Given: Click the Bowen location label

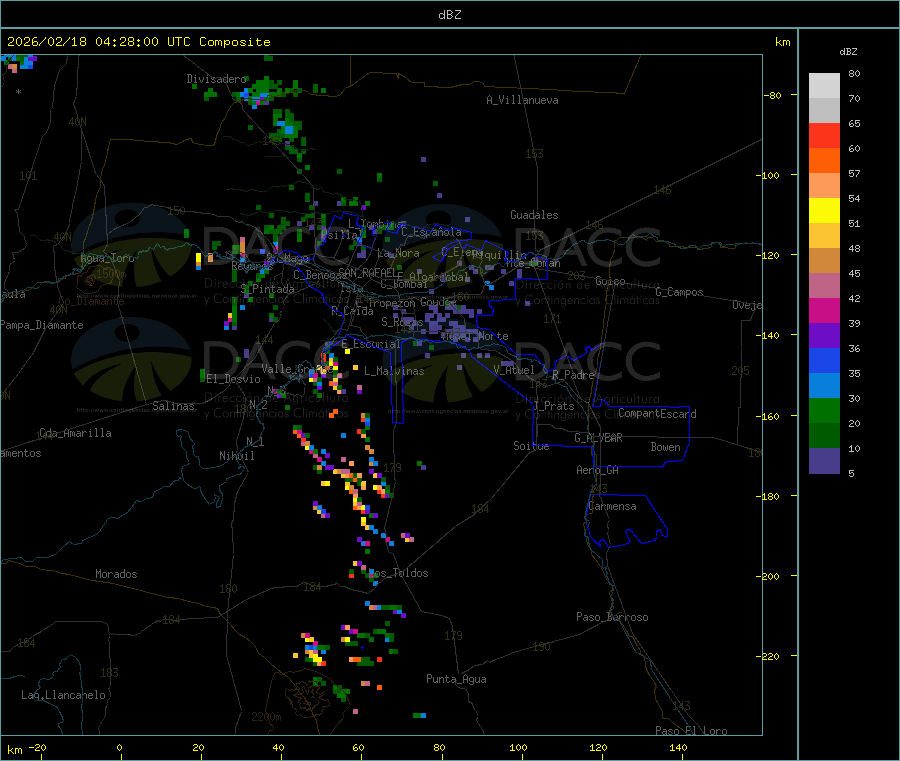Looking at the screenshot, I should pos(666,447).
